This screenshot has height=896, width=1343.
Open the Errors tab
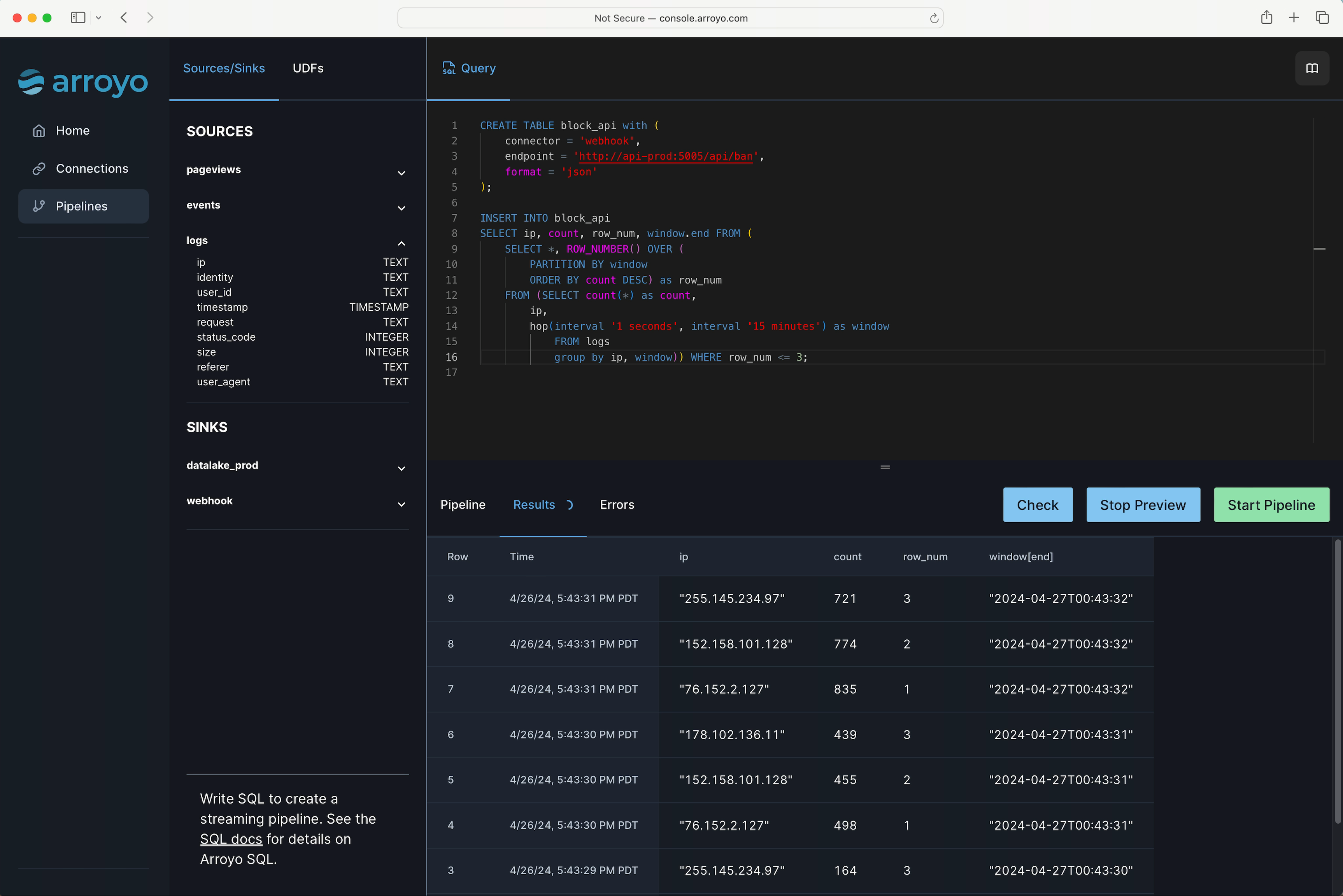coord(617,504)
